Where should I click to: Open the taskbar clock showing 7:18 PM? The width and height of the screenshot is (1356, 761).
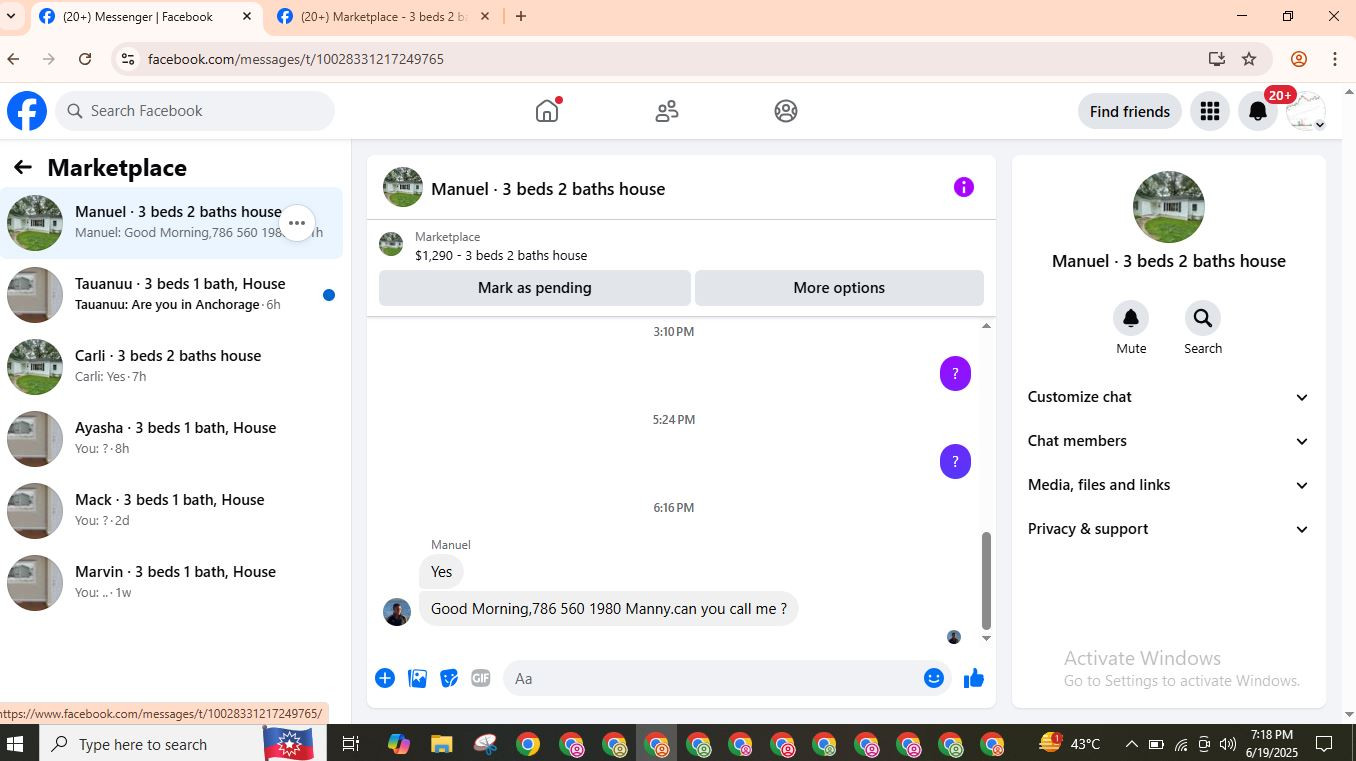pos(1271,743)
